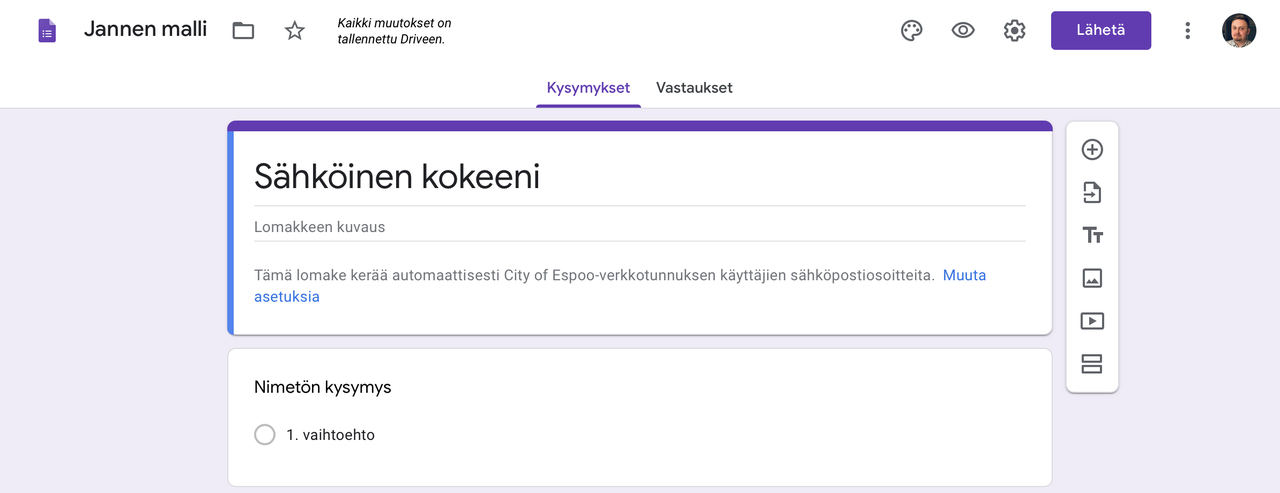The width and height of the screenshot is (1280, 493).
Task: Open the theme customization palette
Action: [x=911, y=30]
